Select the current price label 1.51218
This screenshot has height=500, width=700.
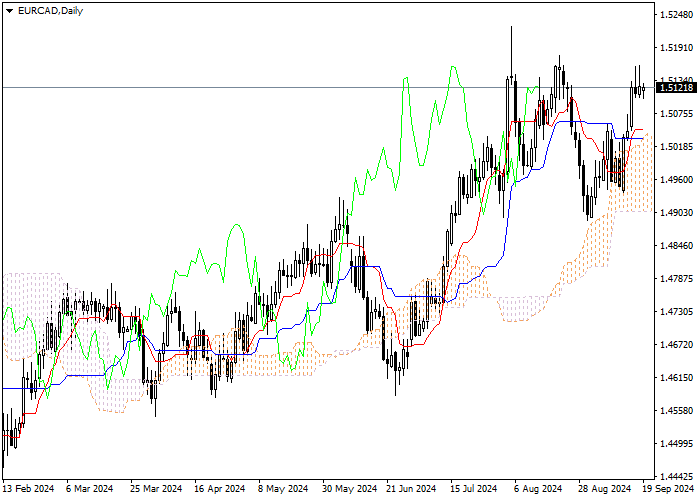(x=676, y=88)
